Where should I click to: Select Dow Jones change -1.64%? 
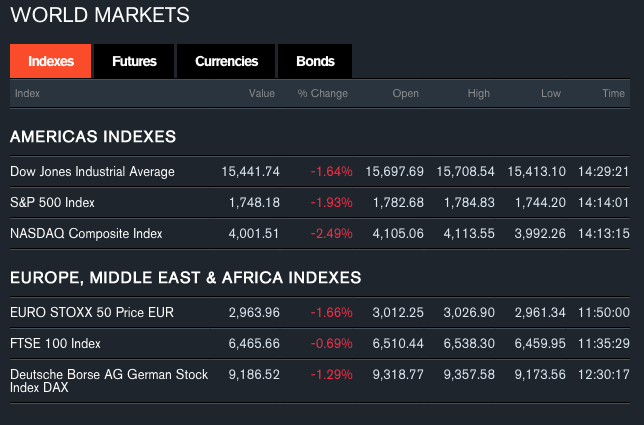[x=331, y=172]
